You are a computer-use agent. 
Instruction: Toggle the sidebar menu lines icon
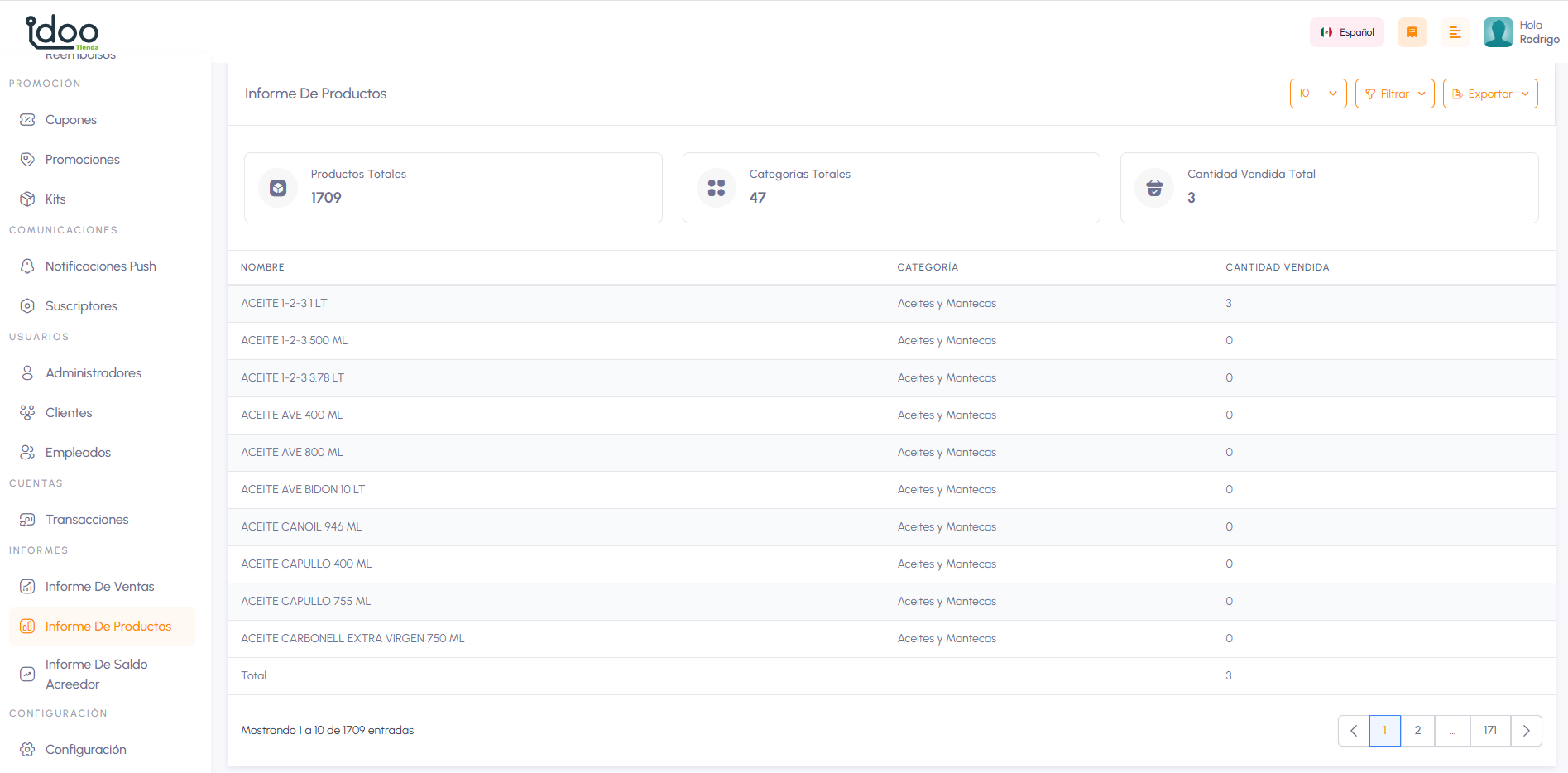1455,32
